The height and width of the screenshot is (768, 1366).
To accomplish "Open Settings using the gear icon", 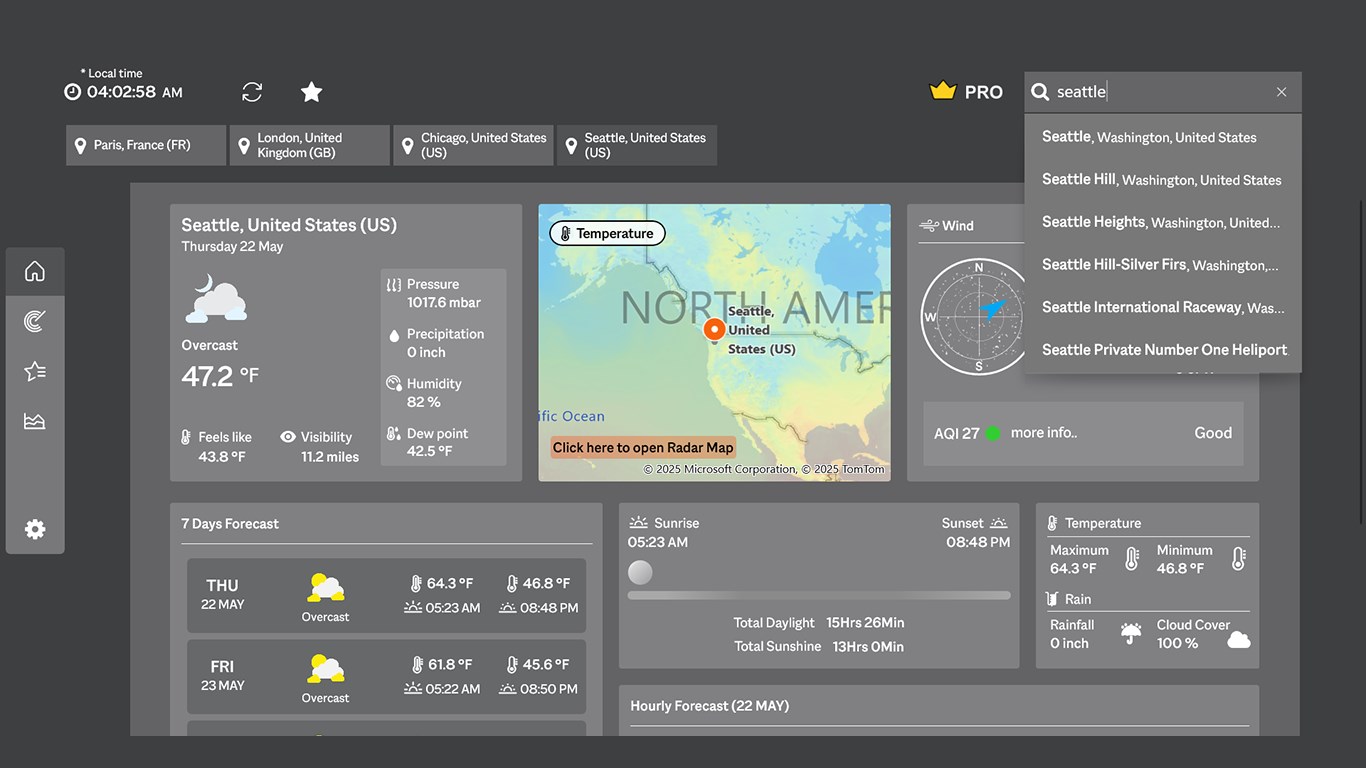I will click(x=35, y=528).
